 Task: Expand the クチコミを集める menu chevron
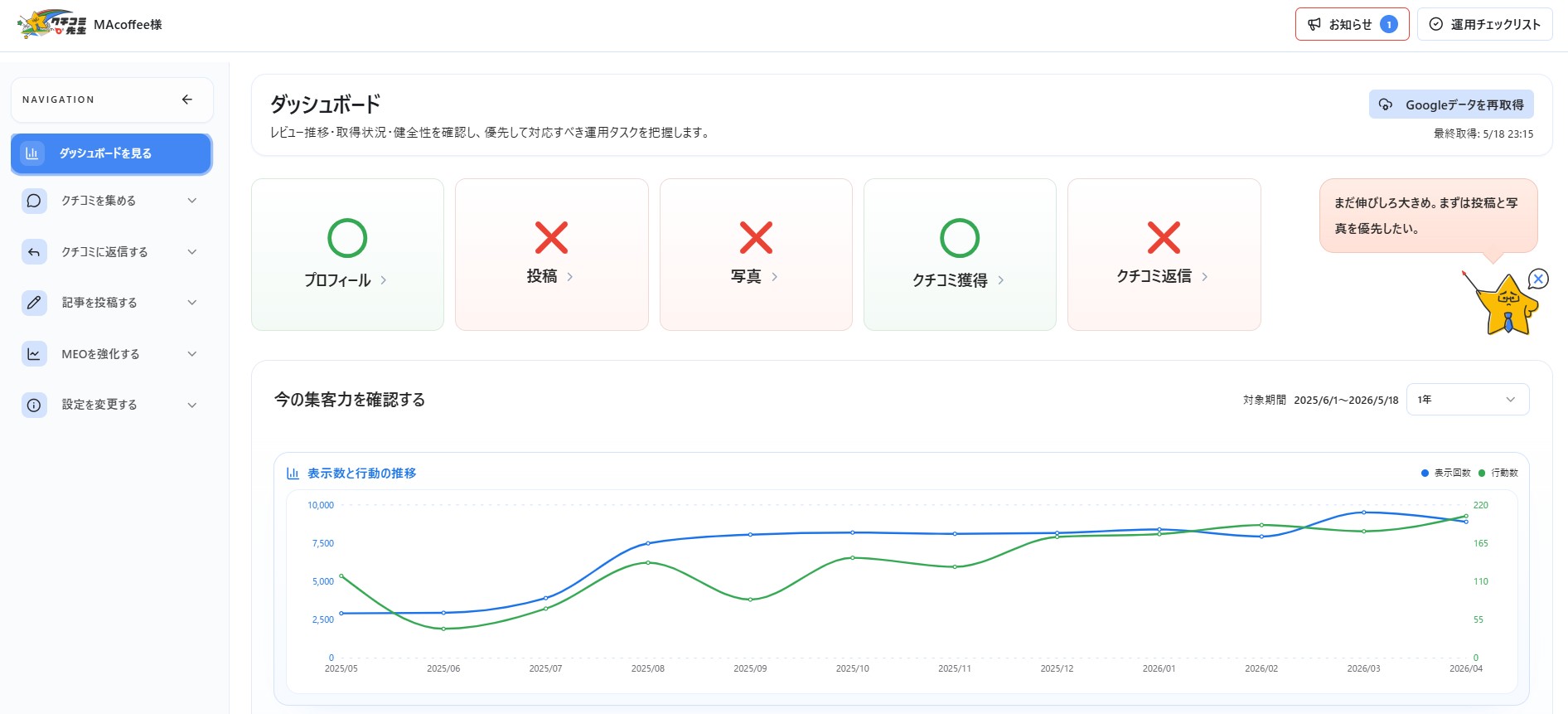click(x=192, y=201)
